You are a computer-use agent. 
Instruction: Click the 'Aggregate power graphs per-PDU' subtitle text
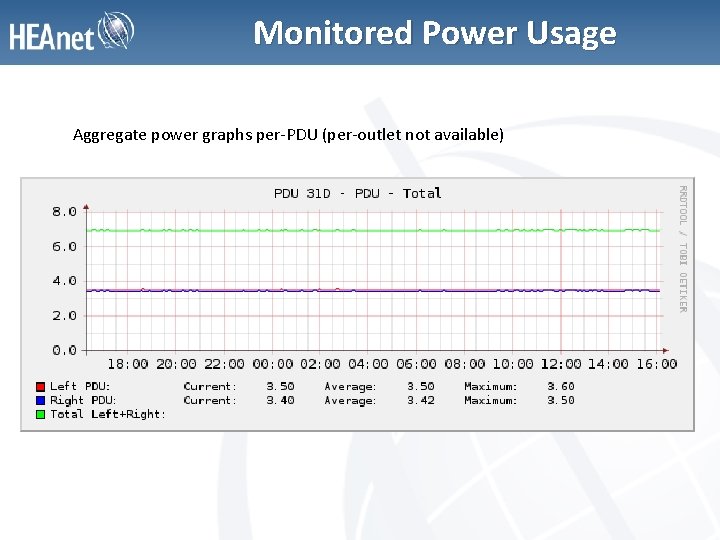[288, 135]
